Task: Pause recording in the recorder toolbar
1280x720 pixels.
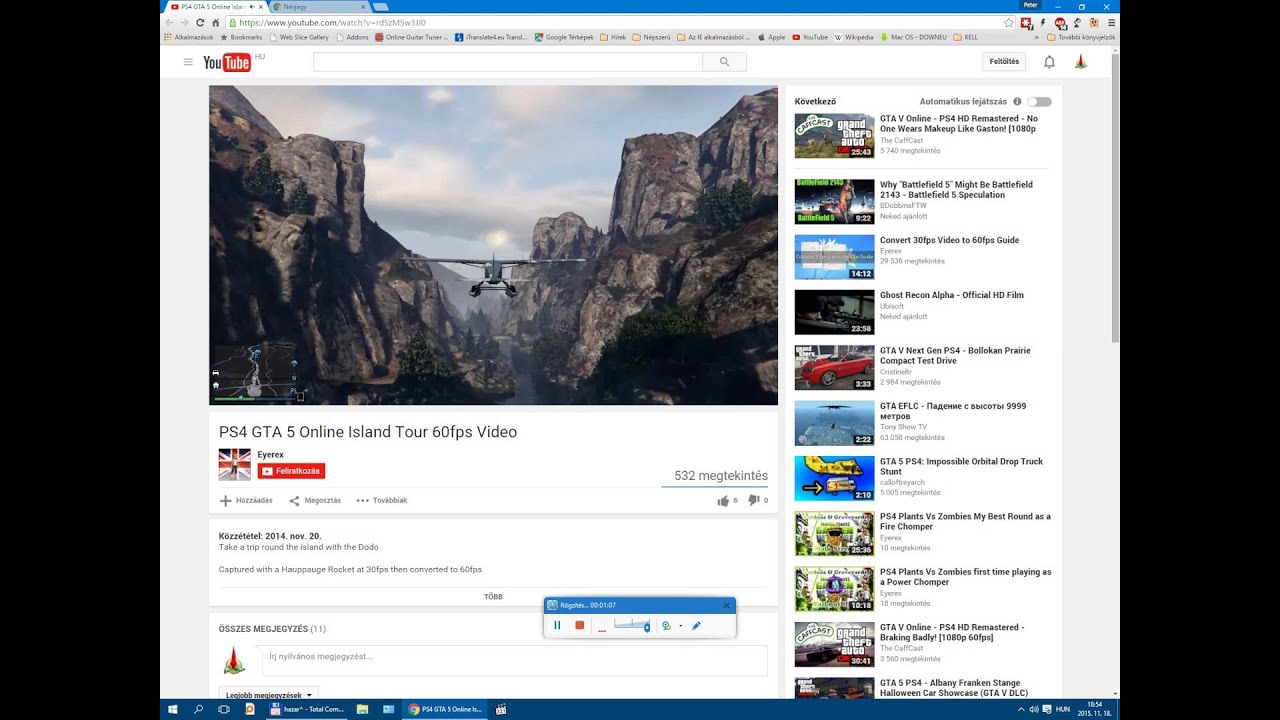Action: (x=557, y=625)
